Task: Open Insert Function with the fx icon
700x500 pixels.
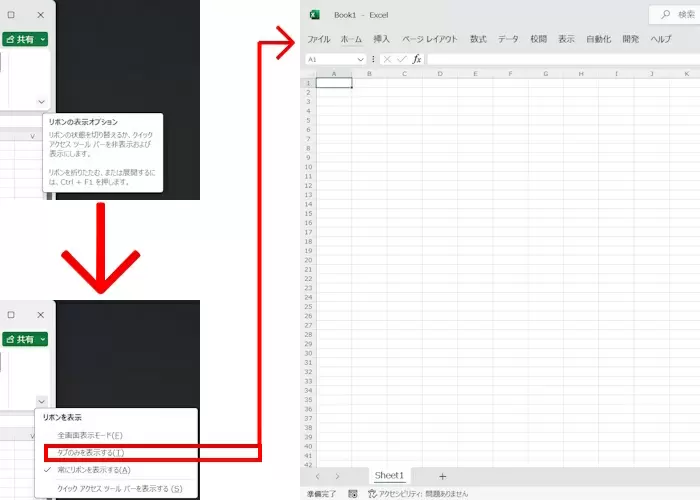Action: coord(417,59)
